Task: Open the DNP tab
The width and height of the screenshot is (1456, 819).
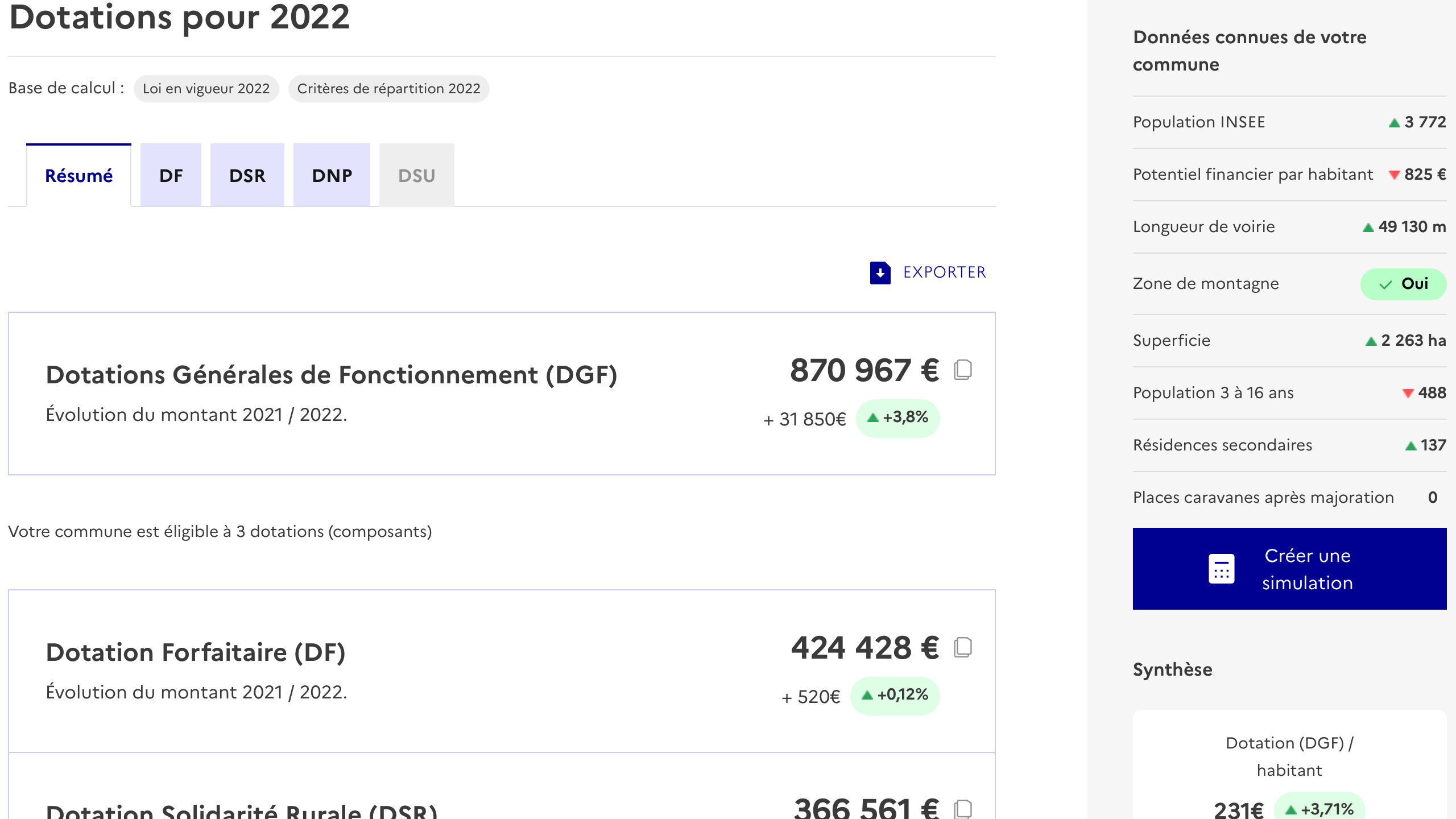Action: [x=332, y=175]
